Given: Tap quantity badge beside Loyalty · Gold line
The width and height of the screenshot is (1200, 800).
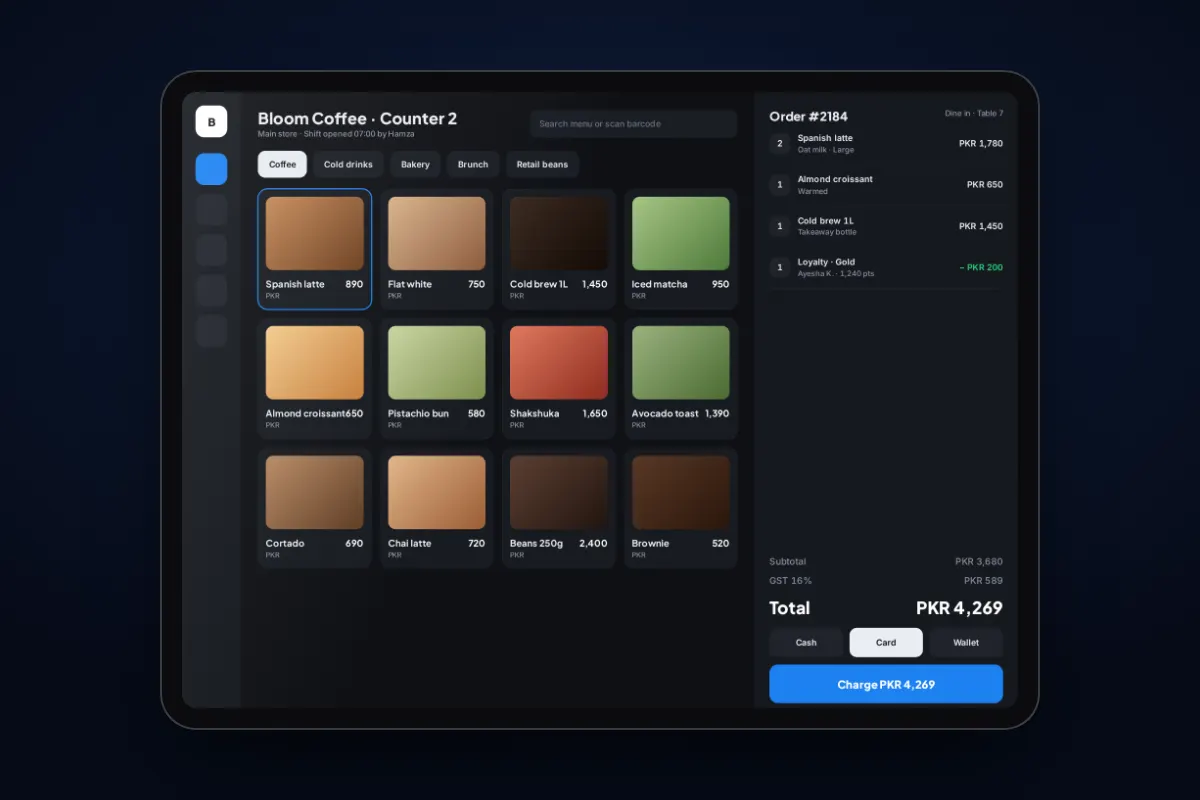Looking at the screenshot, I should 780,267.
